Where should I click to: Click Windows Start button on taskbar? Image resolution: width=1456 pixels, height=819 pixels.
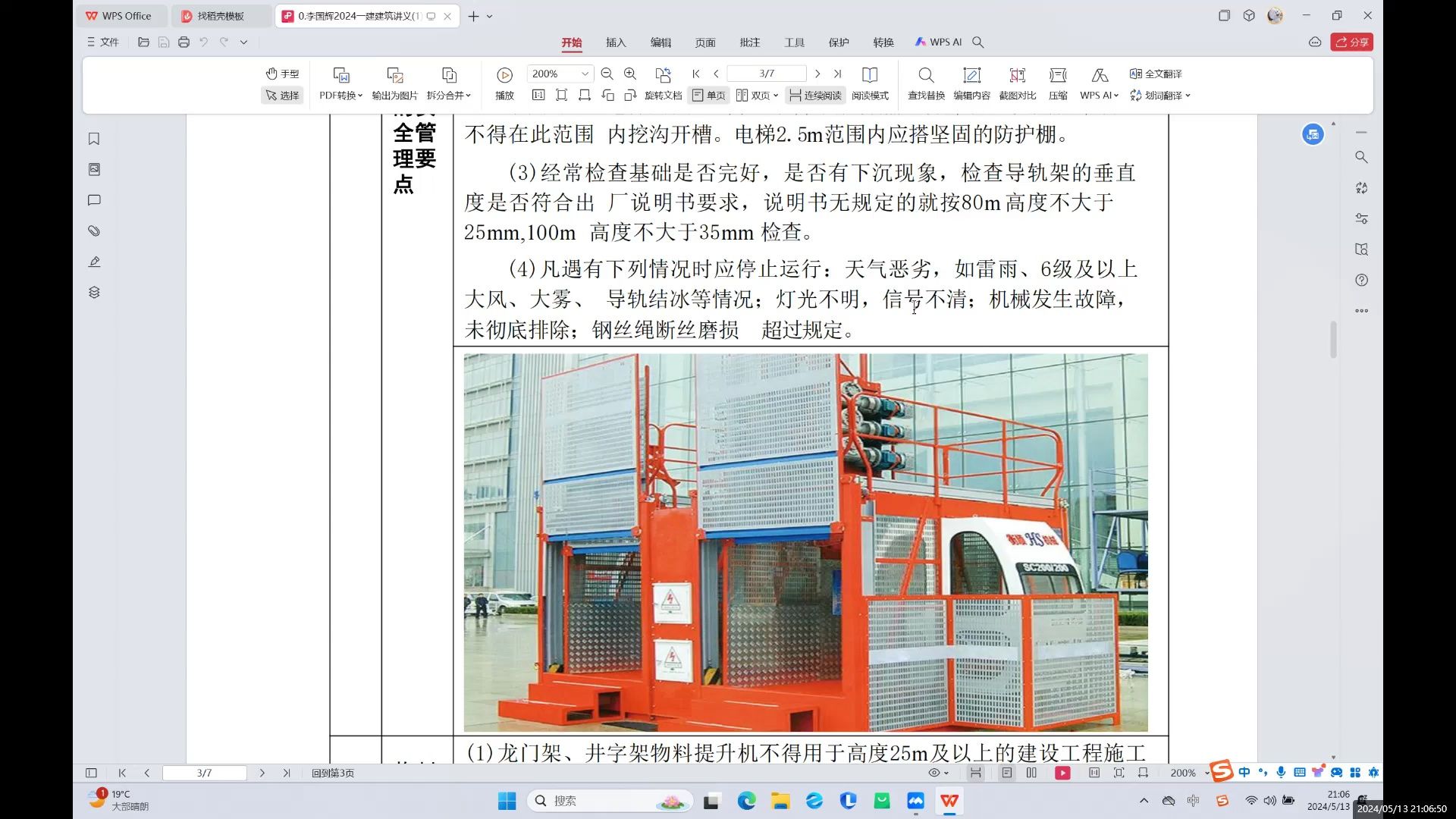pyautogui.click(x=507, y=801)
